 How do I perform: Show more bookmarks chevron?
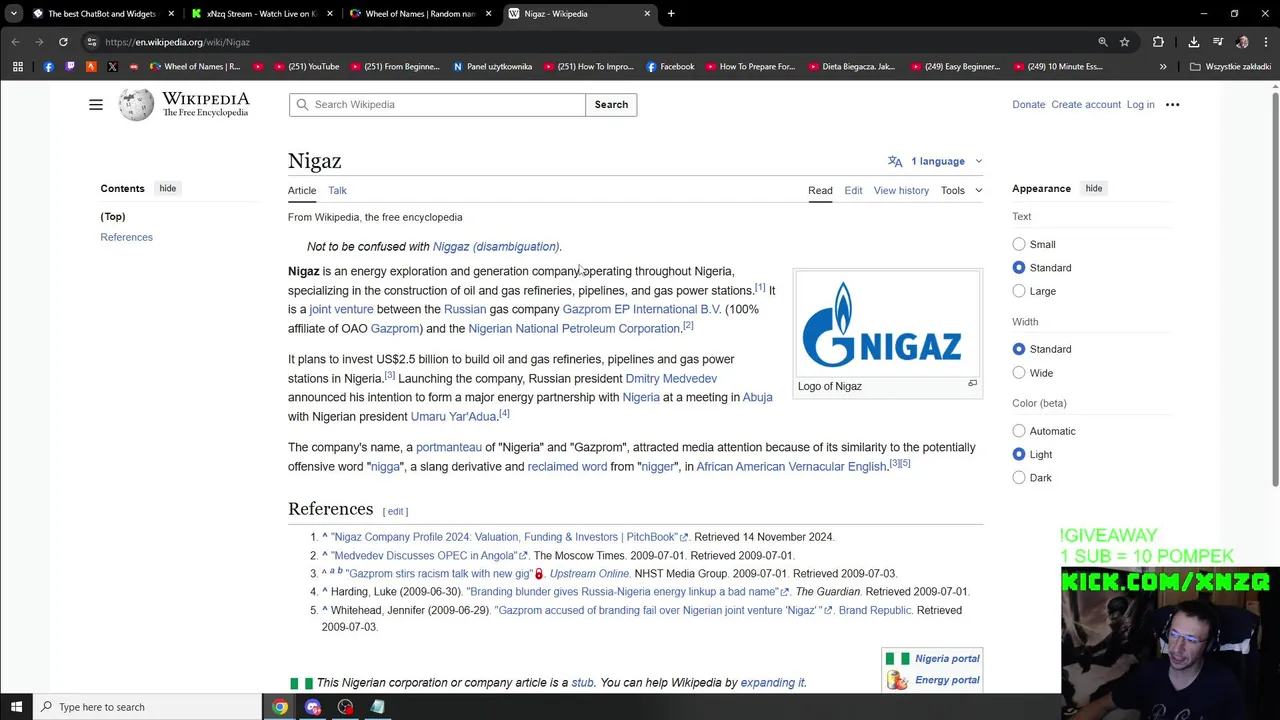pos(1163,67)
